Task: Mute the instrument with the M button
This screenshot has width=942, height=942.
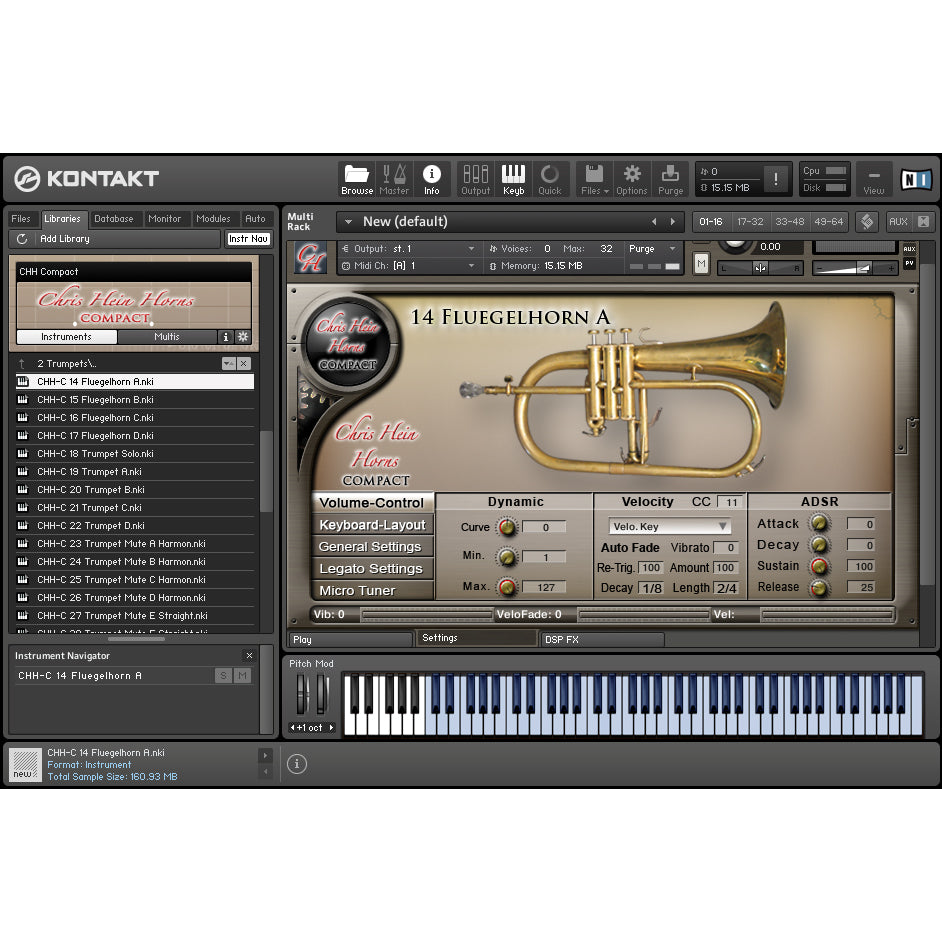Action: [701, 263]
